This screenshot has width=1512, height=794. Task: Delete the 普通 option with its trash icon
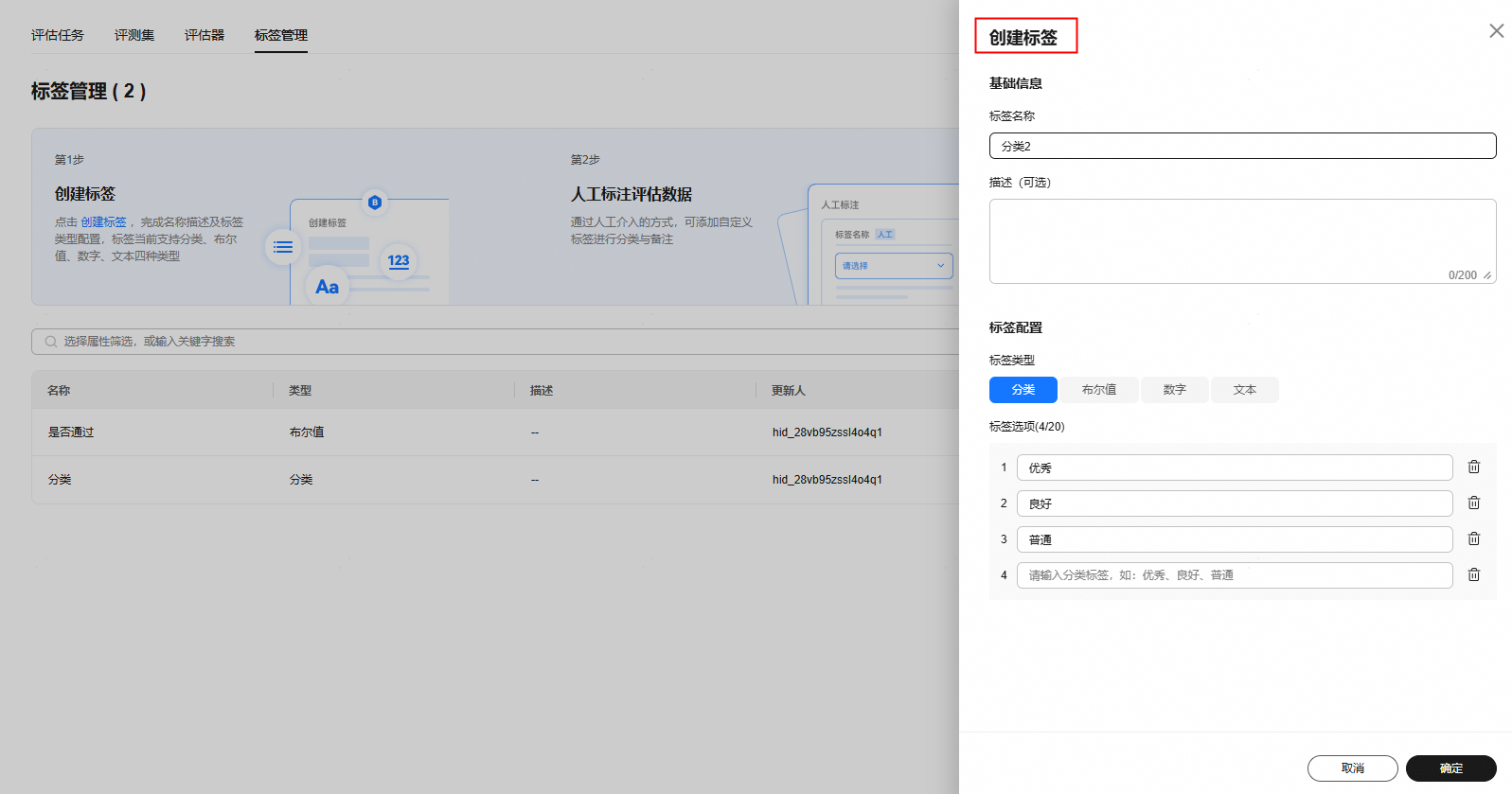click(x=1474, y=538)
